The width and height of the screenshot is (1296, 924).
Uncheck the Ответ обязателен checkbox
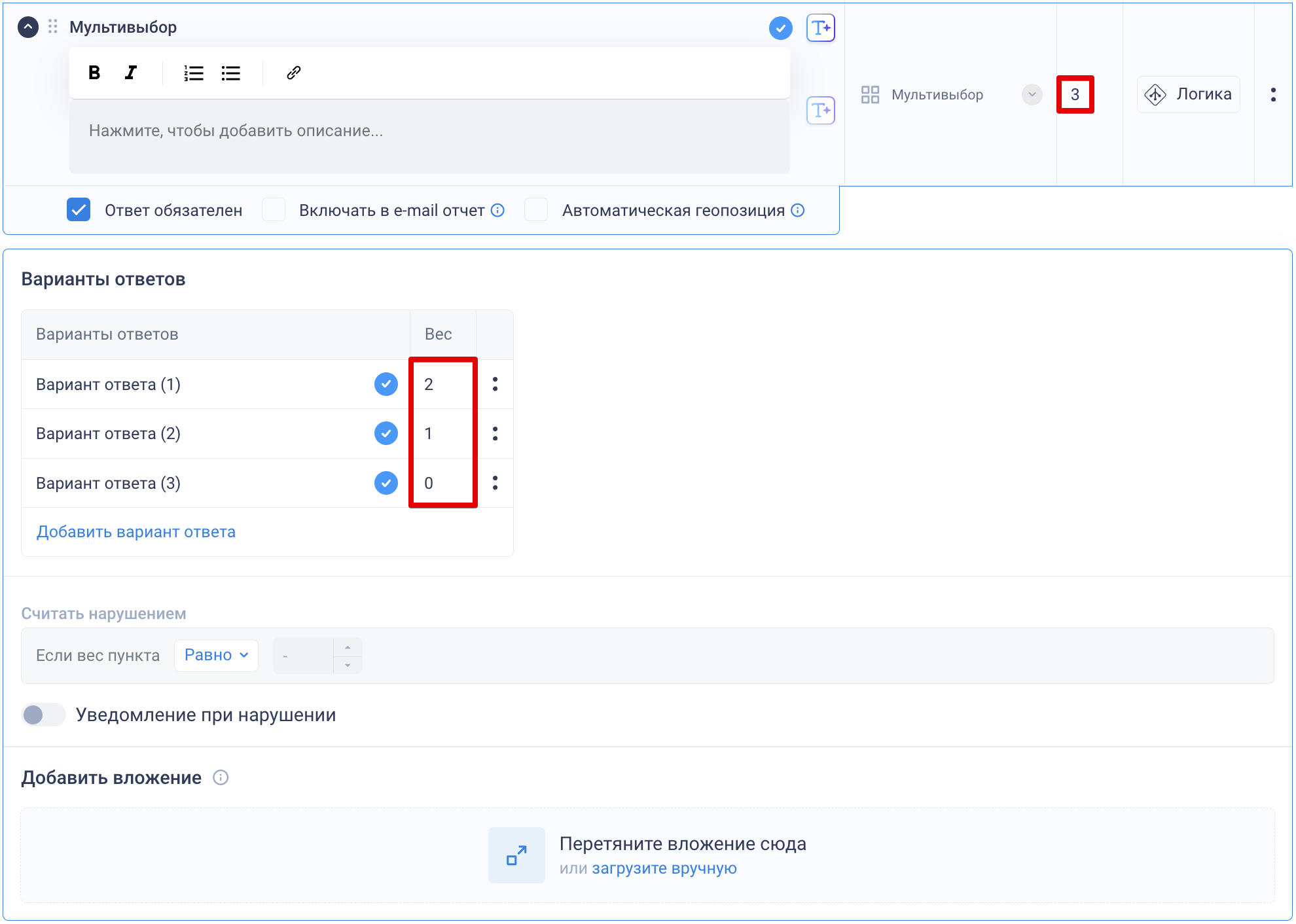pos(79,210)
